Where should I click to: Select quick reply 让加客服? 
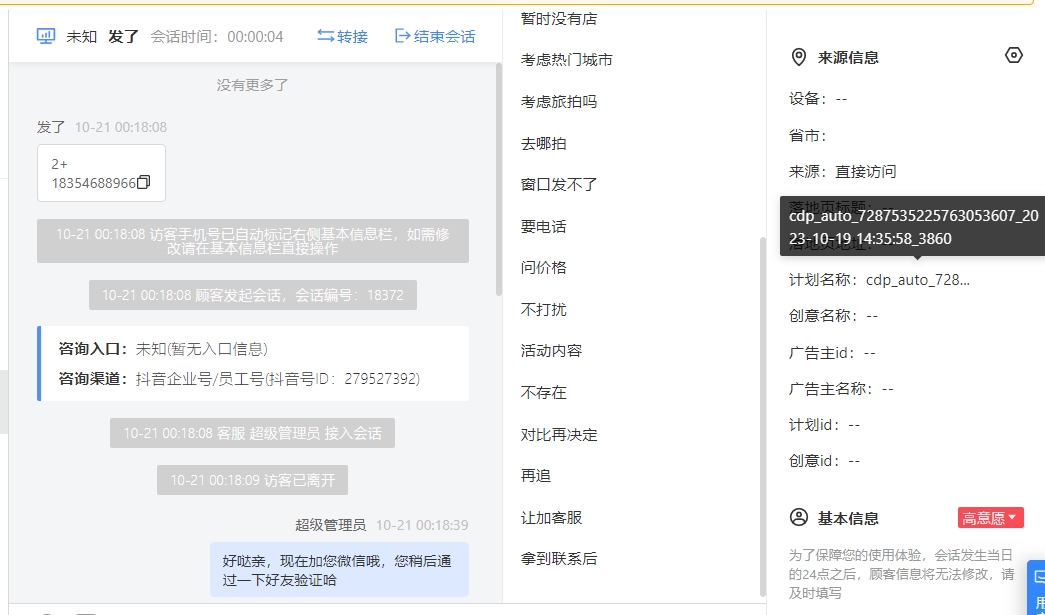pyautogui.click(x=551, y=518)
